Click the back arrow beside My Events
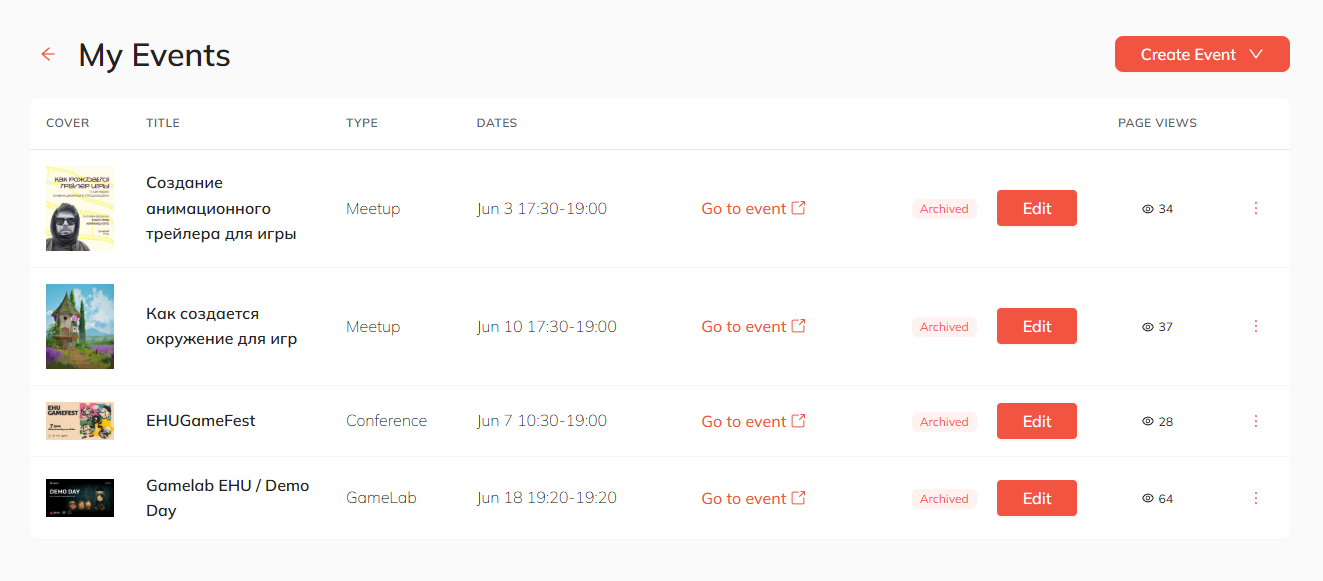1323x581 pixels. click(48, 54)
